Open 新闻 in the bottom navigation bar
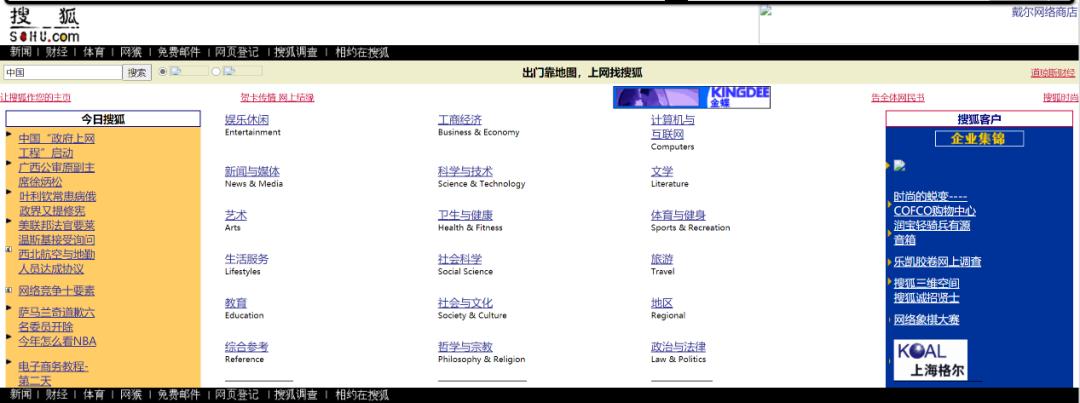 point(21,395)
